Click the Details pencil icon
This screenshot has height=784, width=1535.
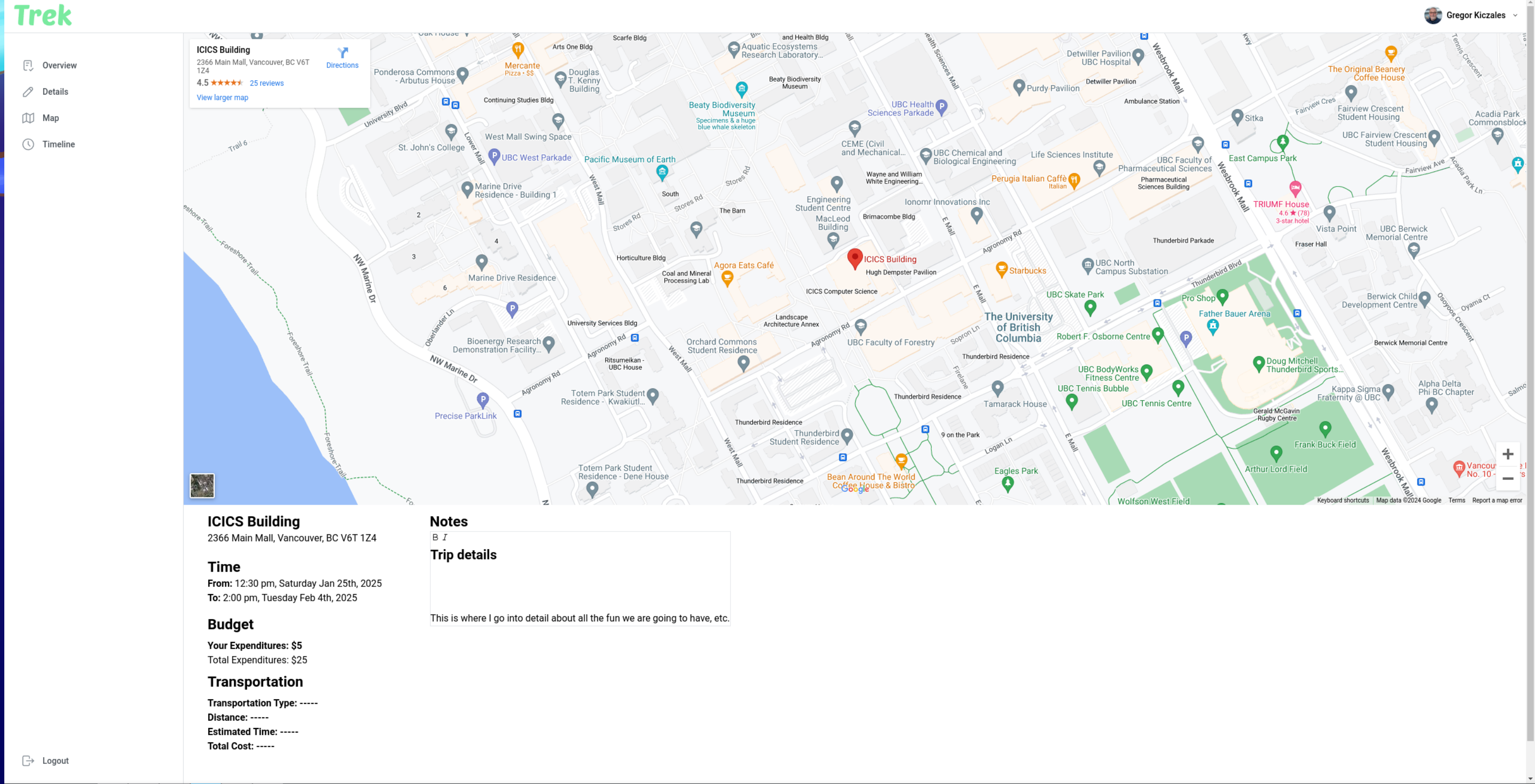(28, 92)
